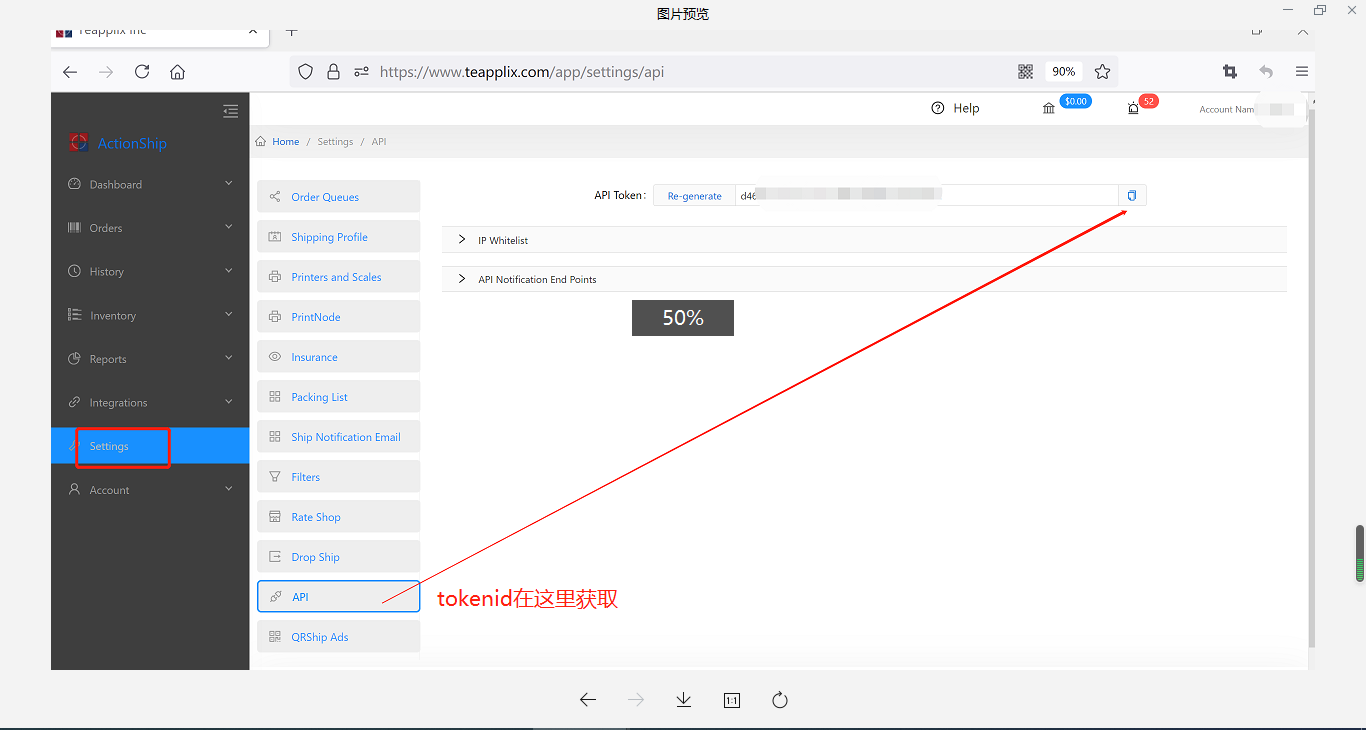Open Ship Notification Email settings
Screen dimensions: 1366x730
coord(338,437)
